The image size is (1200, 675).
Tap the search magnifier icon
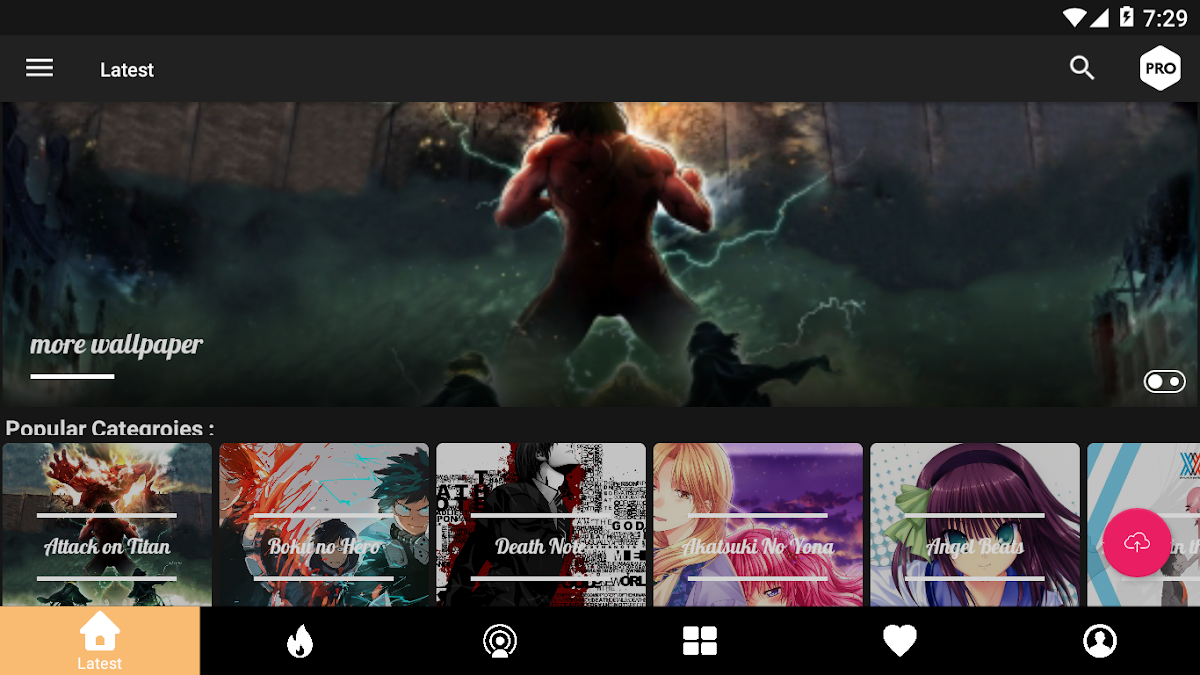point(1082,68)
